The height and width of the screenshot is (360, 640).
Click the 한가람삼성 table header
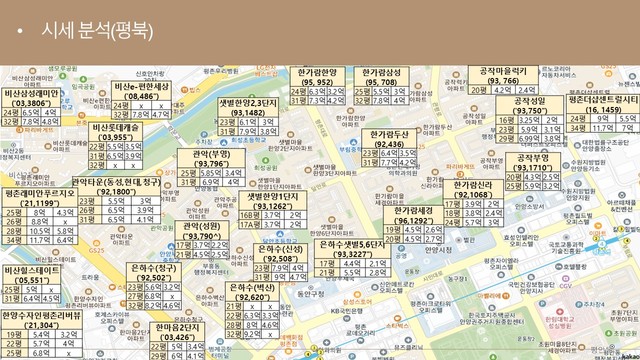(x=381, y=77)
